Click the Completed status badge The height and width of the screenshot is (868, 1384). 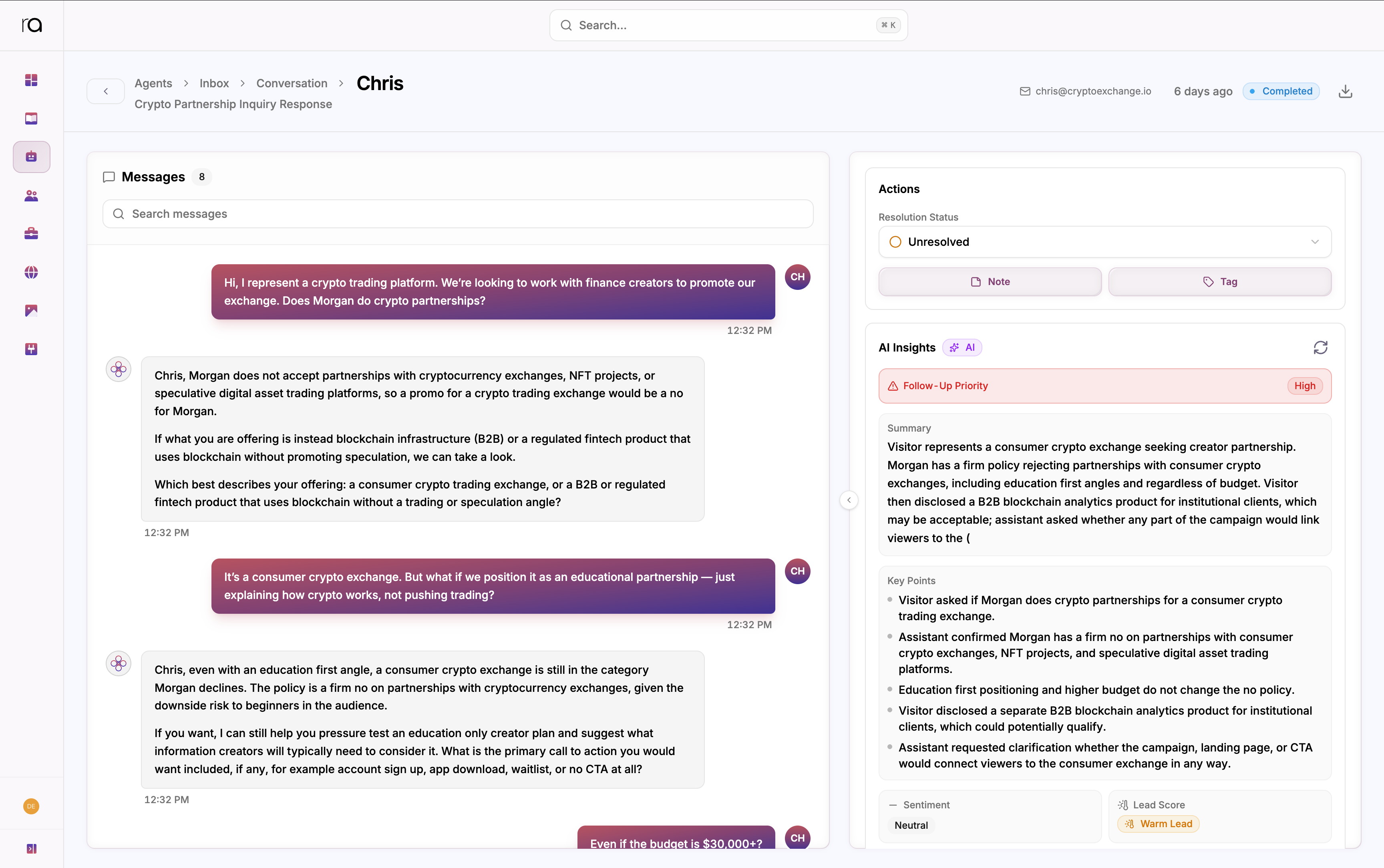1281,91
